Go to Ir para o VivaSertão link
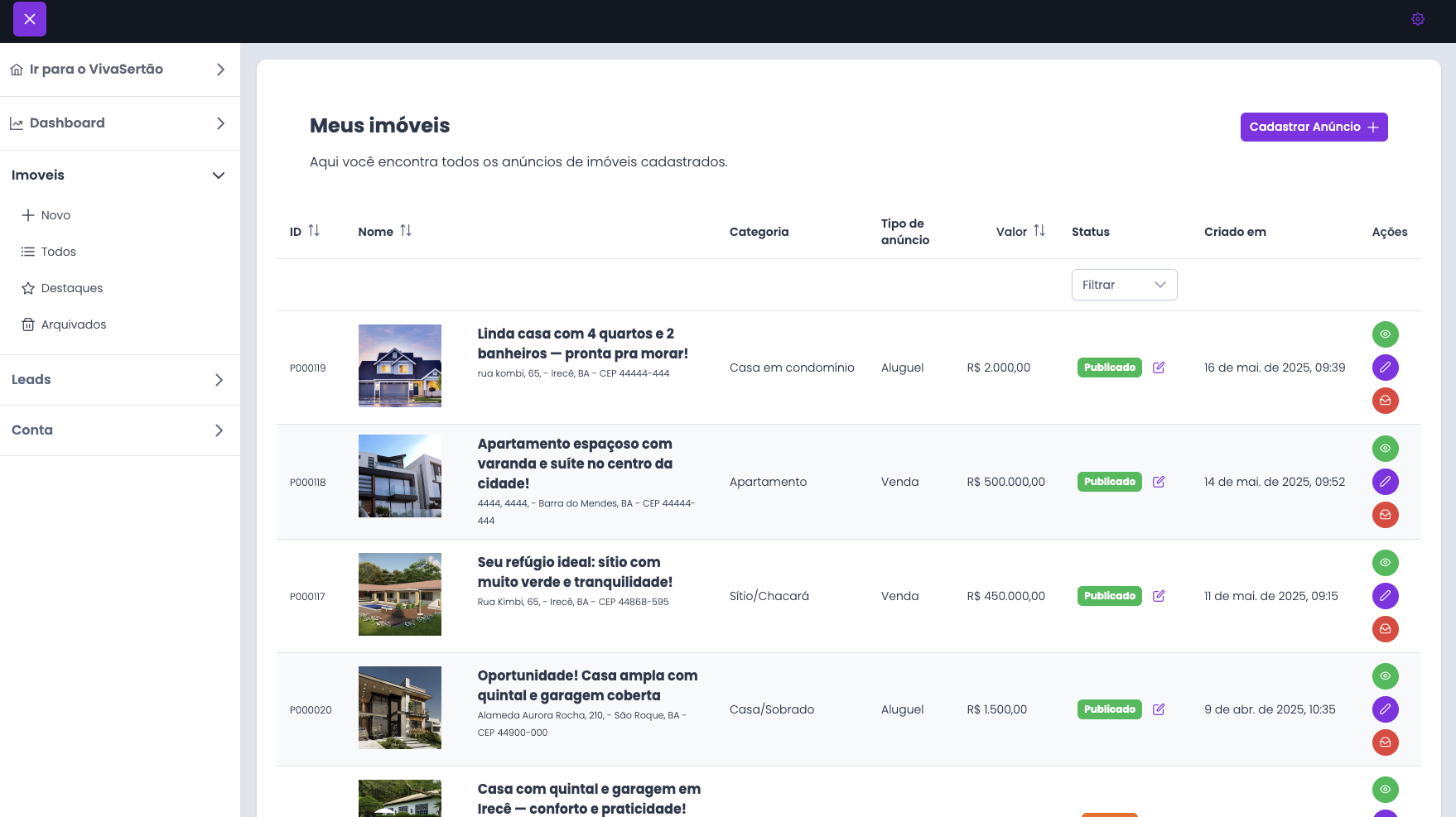The width and height of the screenshot is (1456, 817). coord(96,70)
